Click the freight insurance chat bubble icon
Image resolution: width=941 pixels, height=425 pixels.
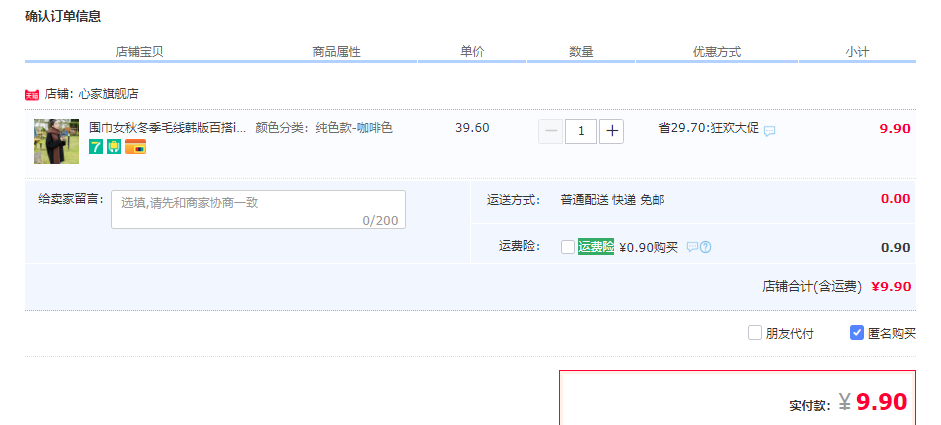coord(692,247)
